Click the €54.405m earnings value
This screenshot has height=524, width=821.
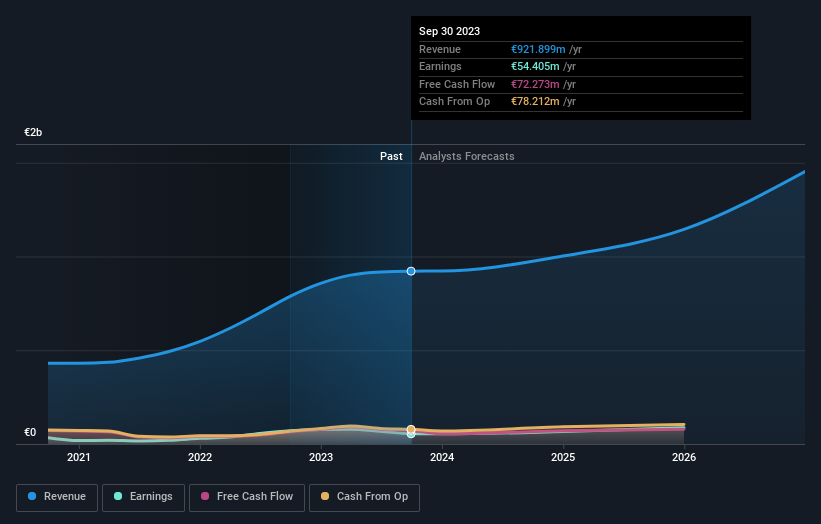tap(535, 66)
